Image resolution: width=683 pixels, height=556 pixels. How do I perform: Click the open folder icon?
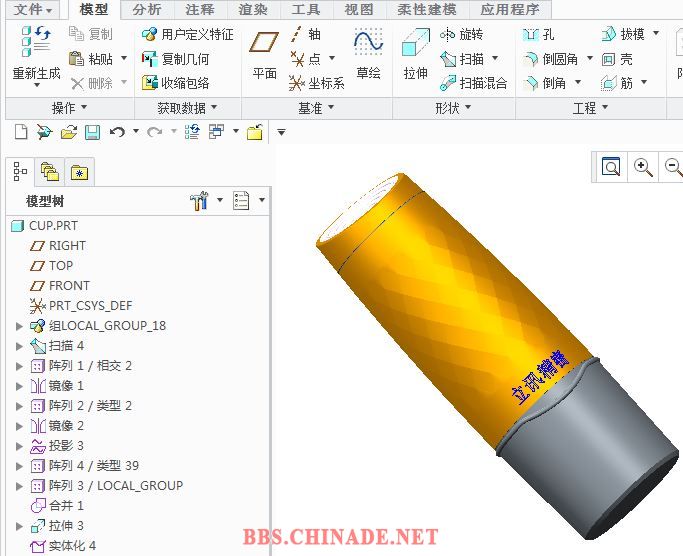tap(69, 132)
